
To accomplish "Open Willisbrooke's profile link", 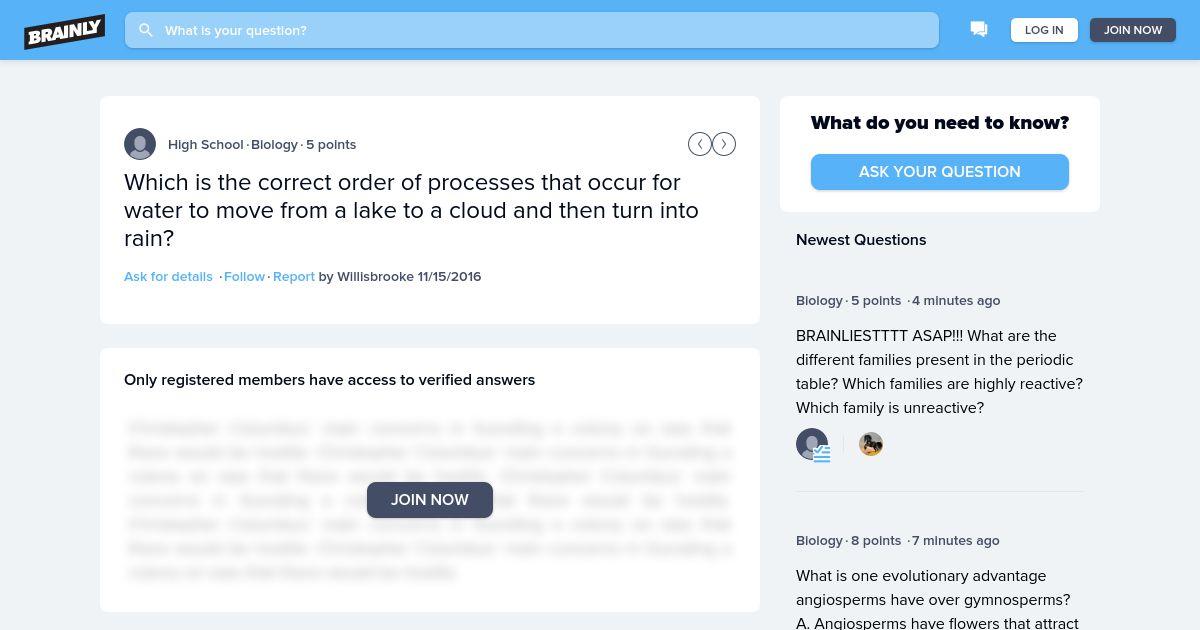I will (x=375, y=276).
